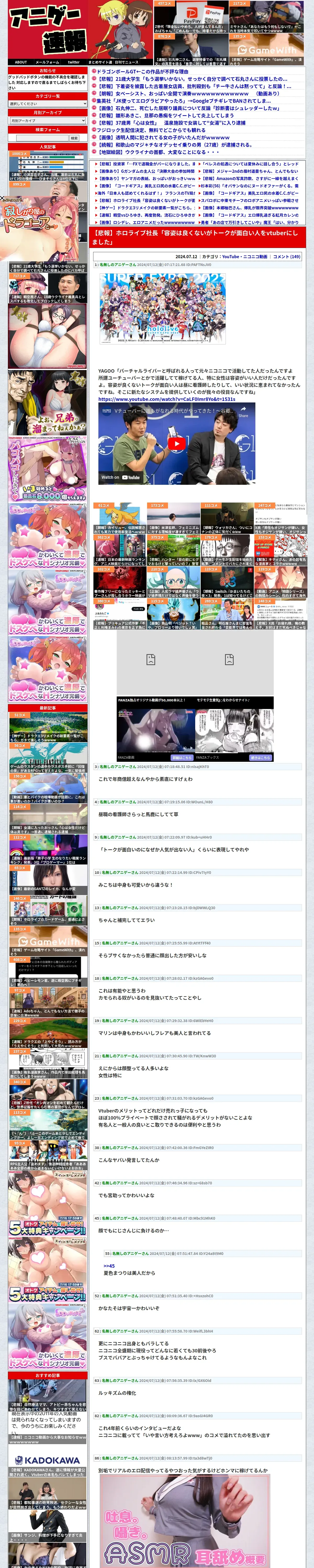Open the ABOUT menu item

21,62
